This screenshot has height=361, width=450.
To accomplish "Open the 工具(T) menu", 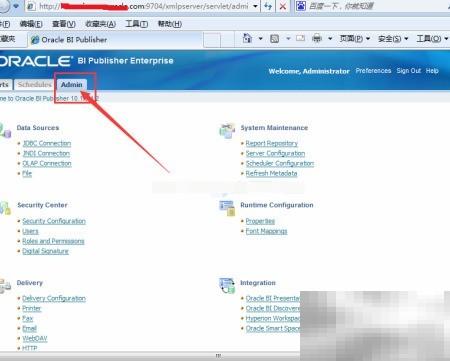I will (136, 24).
